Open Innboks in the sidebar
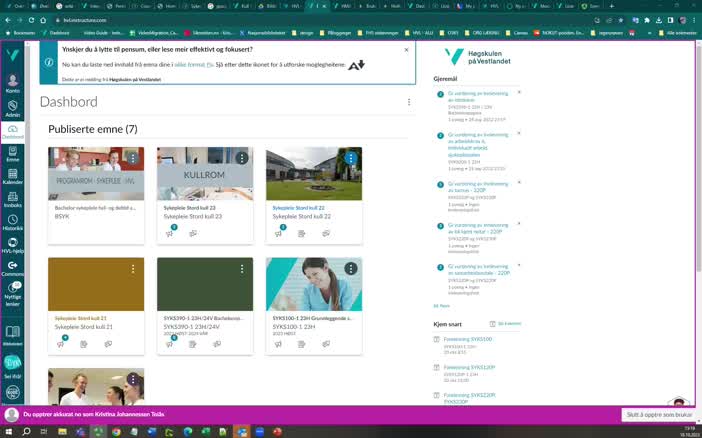Screen dimensions: 702x438 coord(13,197)
